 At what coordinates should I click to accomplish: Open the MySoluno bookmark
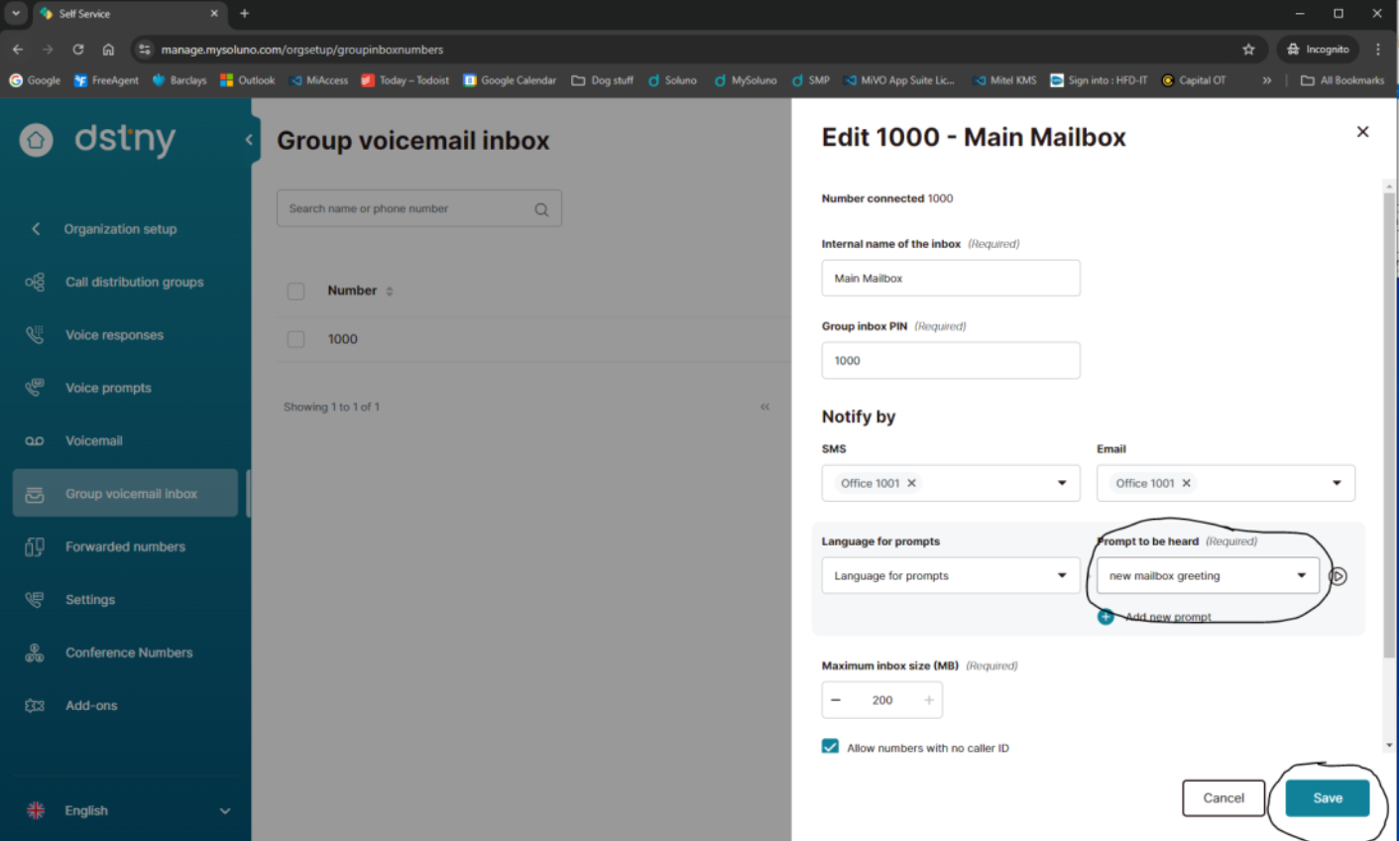746,80
